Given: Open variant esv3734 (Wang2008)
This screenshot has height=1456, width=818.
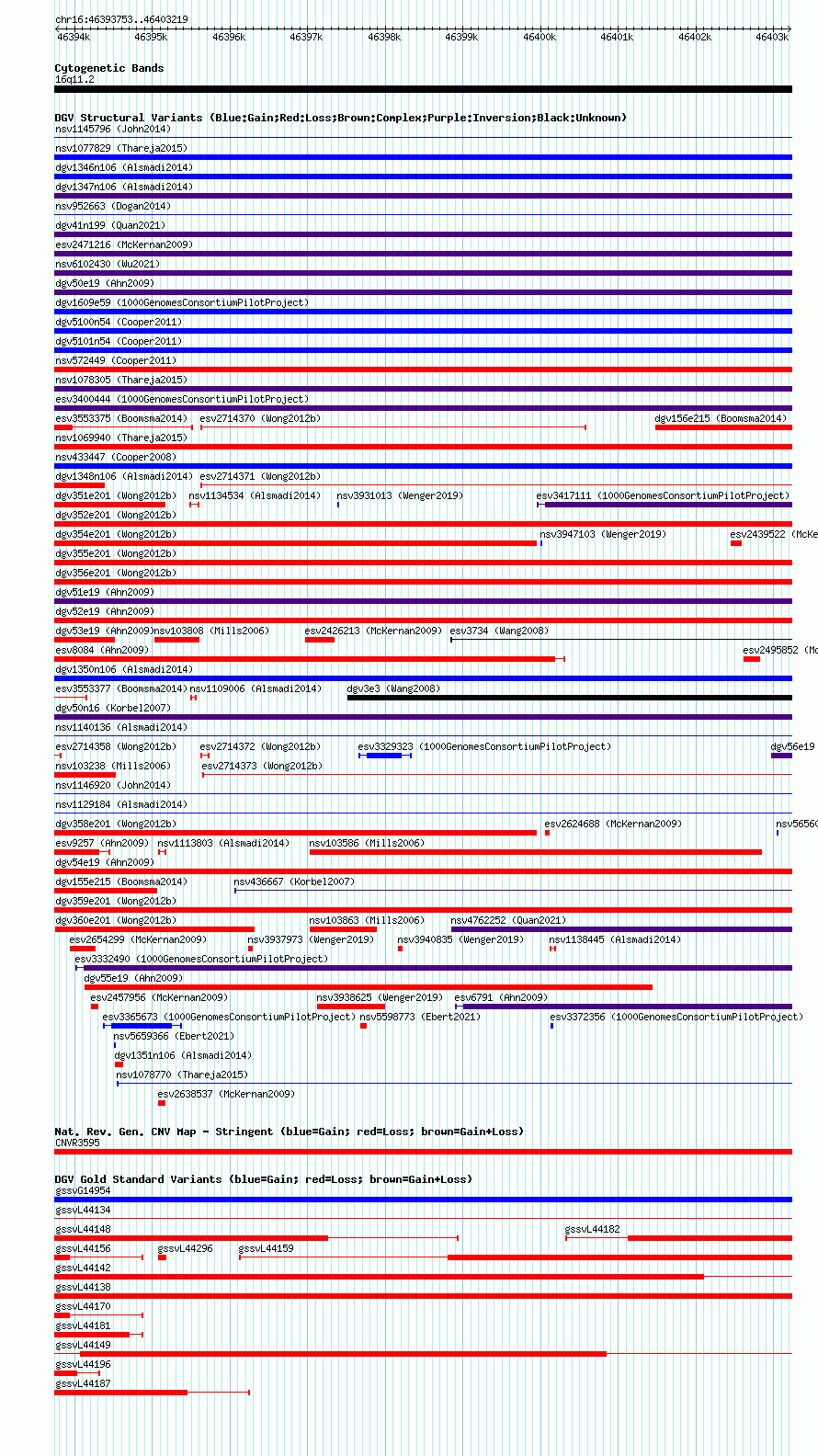Looking at the screenshot, I should (499, 631).
